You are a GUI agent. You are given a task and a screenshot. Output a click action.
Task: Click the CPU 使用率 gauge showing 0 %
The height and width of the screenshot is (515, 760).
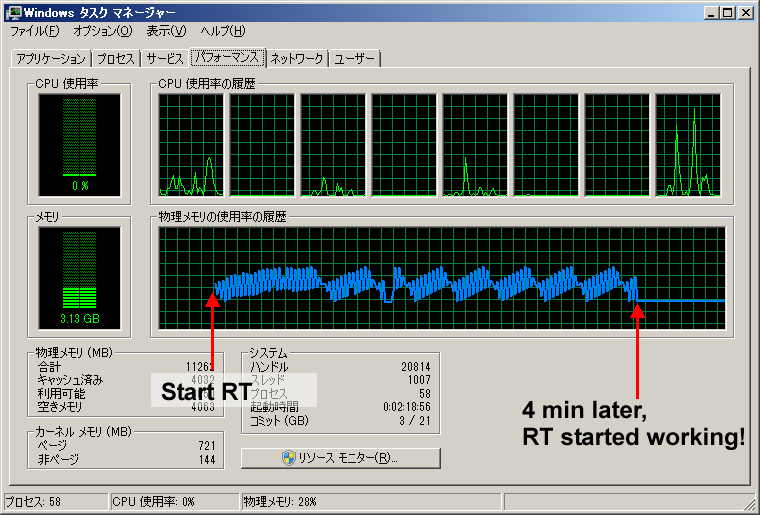tap(79, 145)
